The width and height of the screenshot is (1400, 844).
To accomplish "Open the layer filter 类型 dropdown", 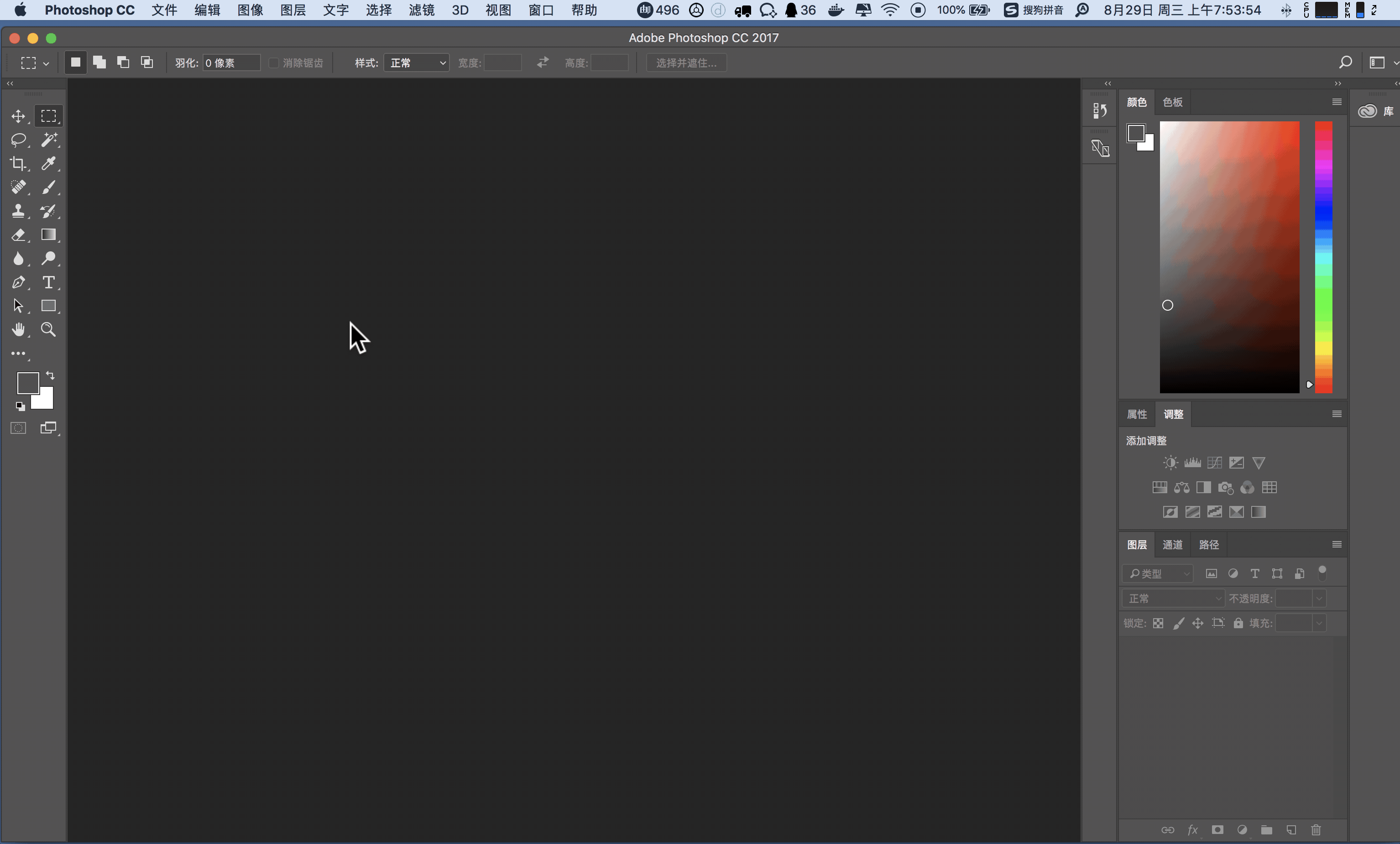I will pos(1157,573).
